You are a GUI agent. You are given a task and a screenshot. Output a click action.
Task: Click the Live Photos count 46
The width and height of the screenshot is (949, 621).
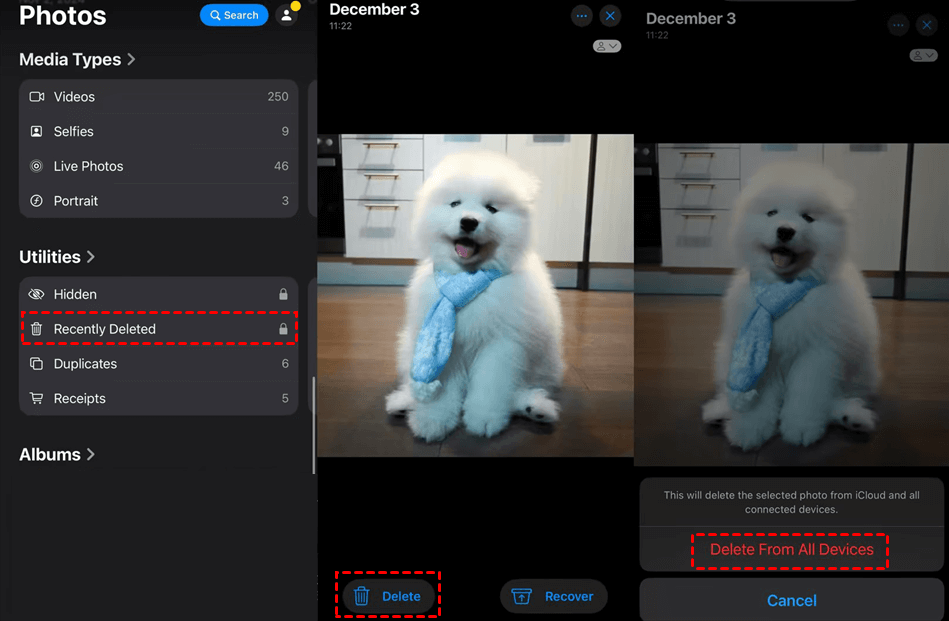point(281,166)
